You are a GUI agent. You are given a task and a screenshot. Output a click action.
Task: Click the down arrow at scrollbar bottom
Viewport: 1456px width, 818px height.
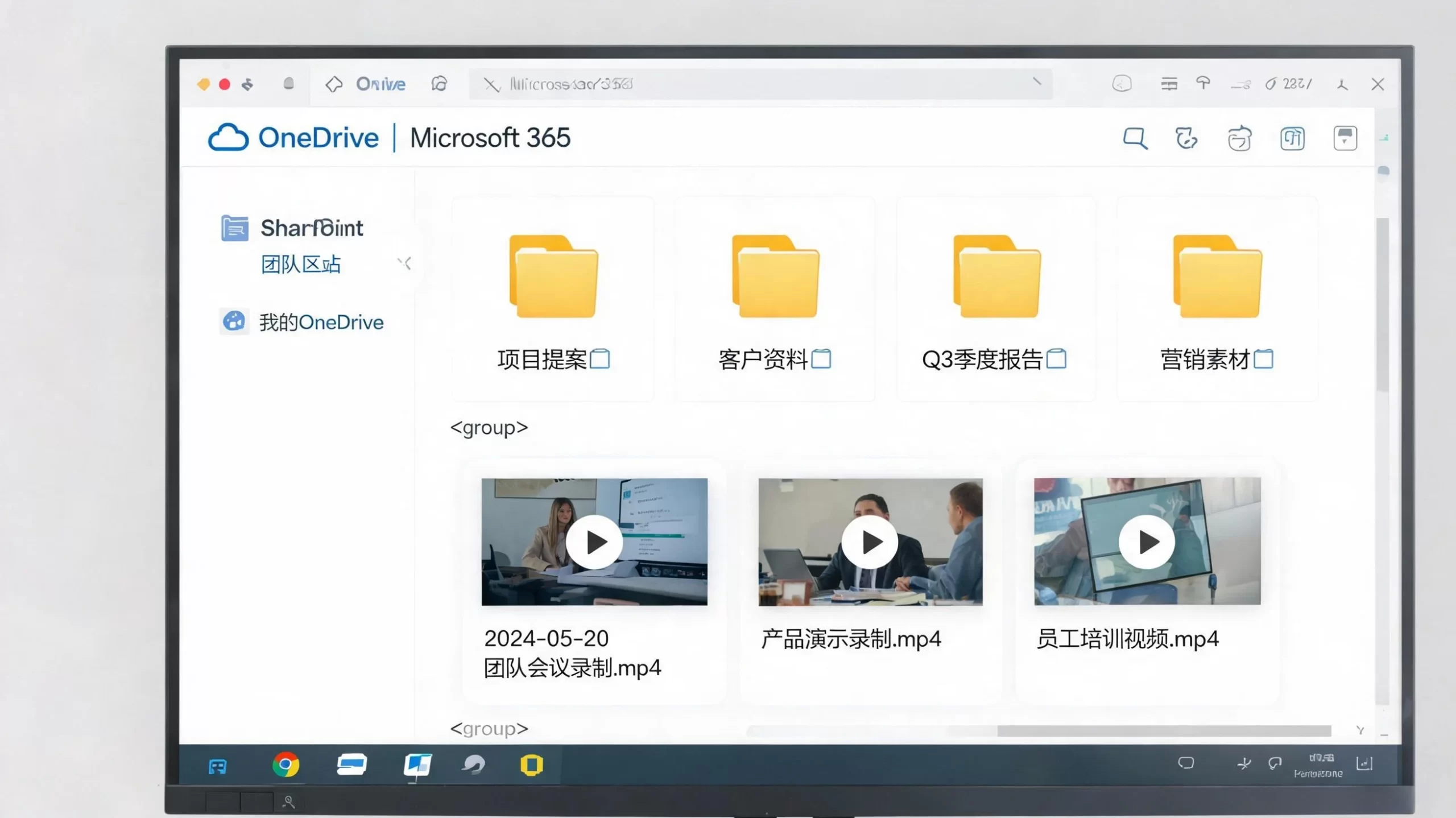(x=1360, y=730)
